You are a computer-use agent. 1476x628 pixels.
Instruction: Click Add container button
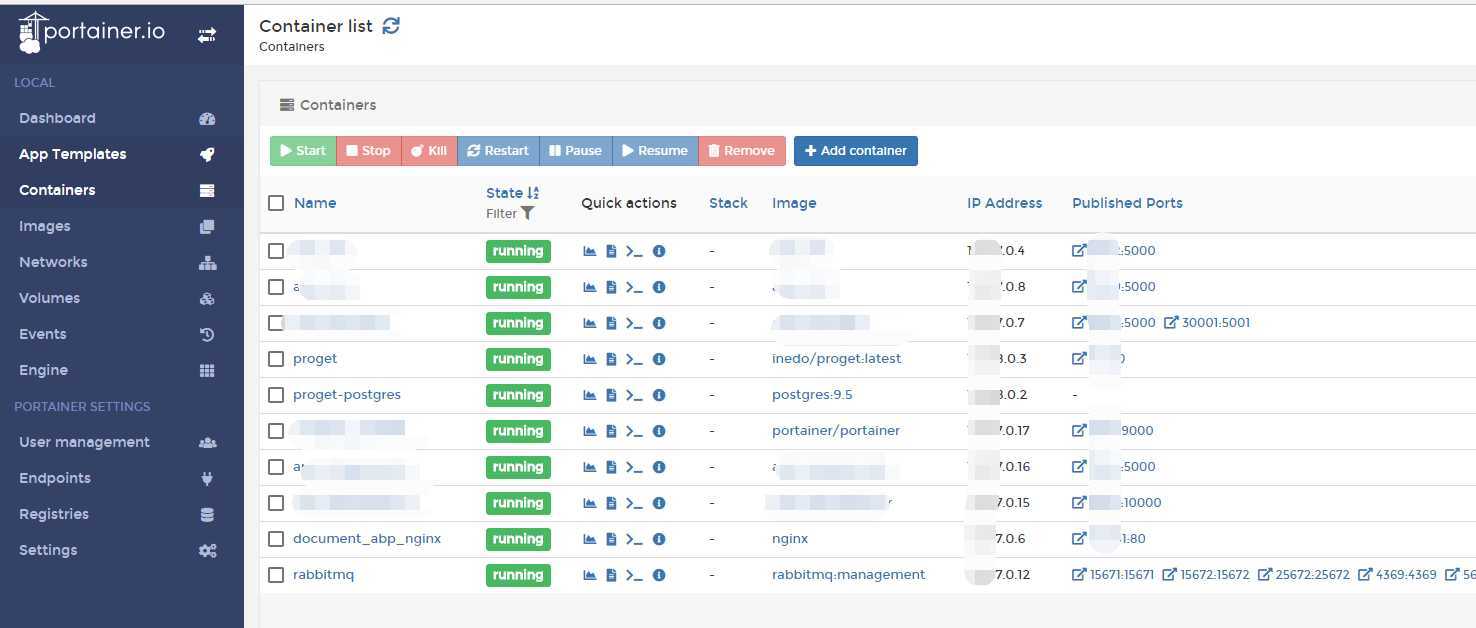856,151
